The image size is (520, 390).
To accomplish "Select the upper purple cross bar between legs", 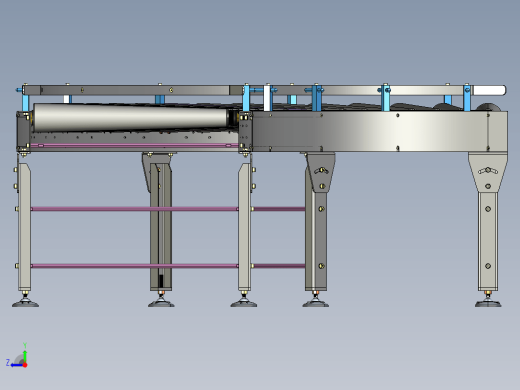I will tap(135, 209).
